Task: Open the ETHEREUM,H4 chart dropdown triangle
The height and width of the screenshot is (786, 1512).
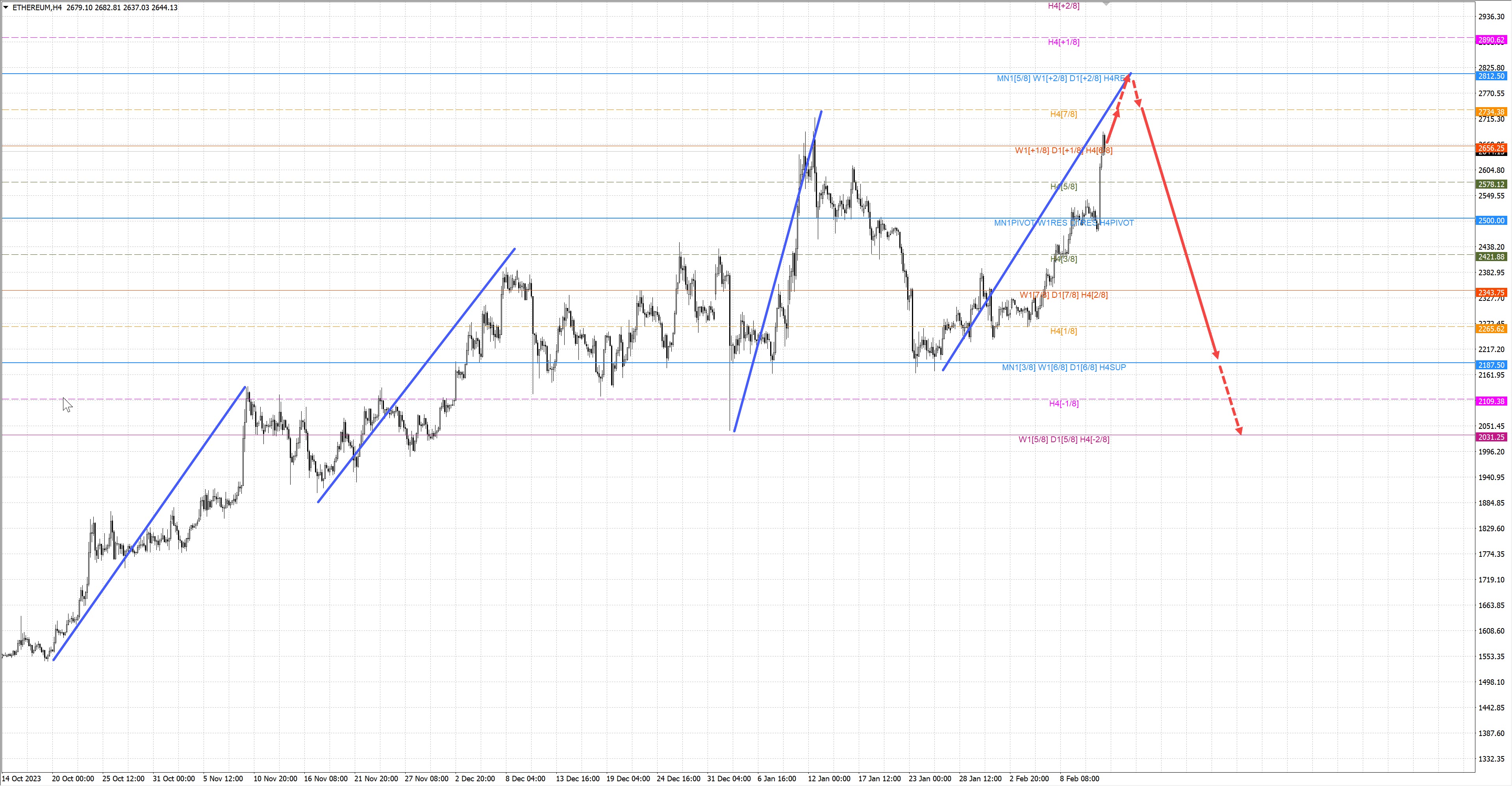Action: point(6,7)
